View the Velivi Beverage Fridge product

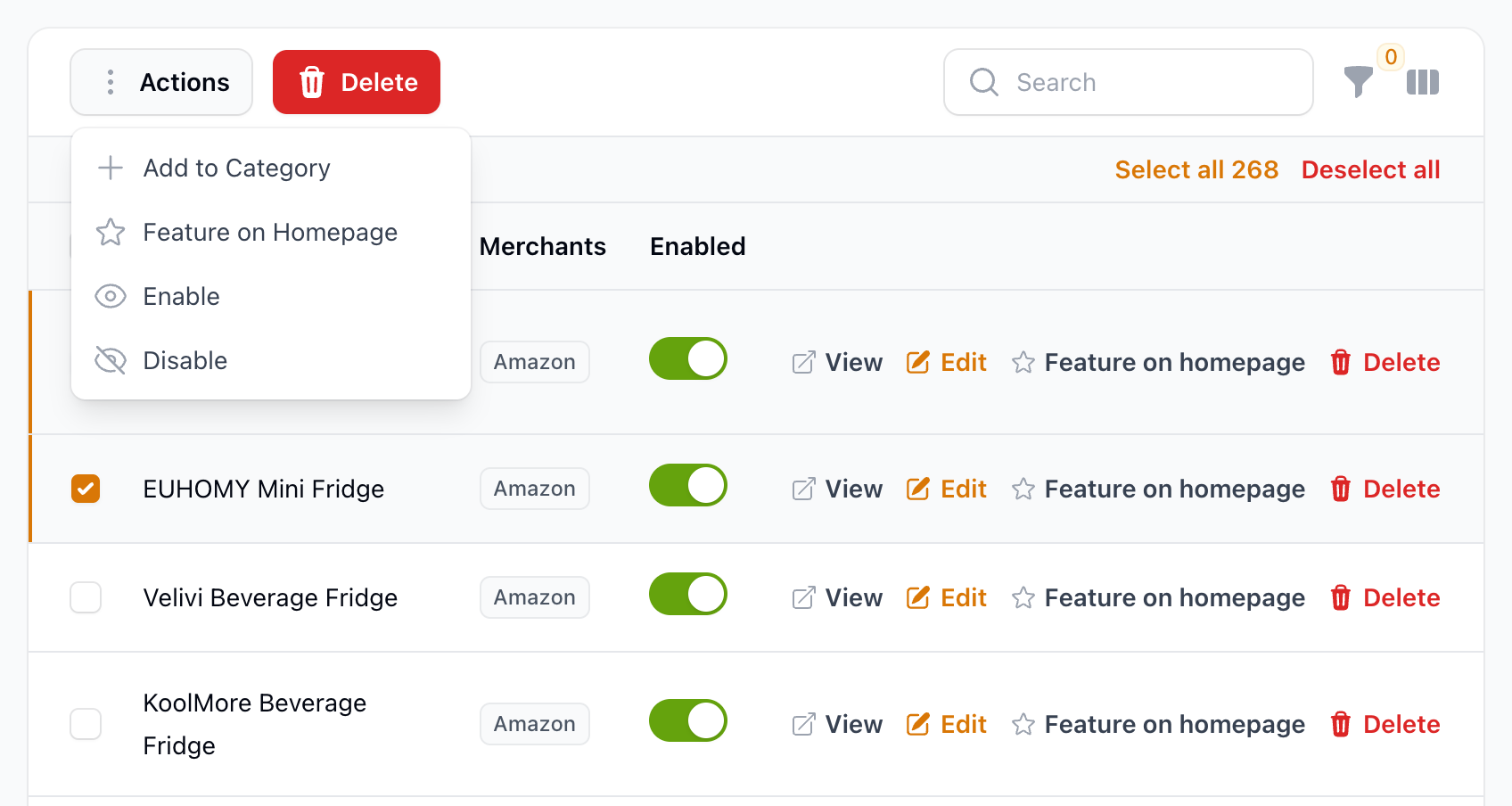pyautogui.click(x=837, y=597)
